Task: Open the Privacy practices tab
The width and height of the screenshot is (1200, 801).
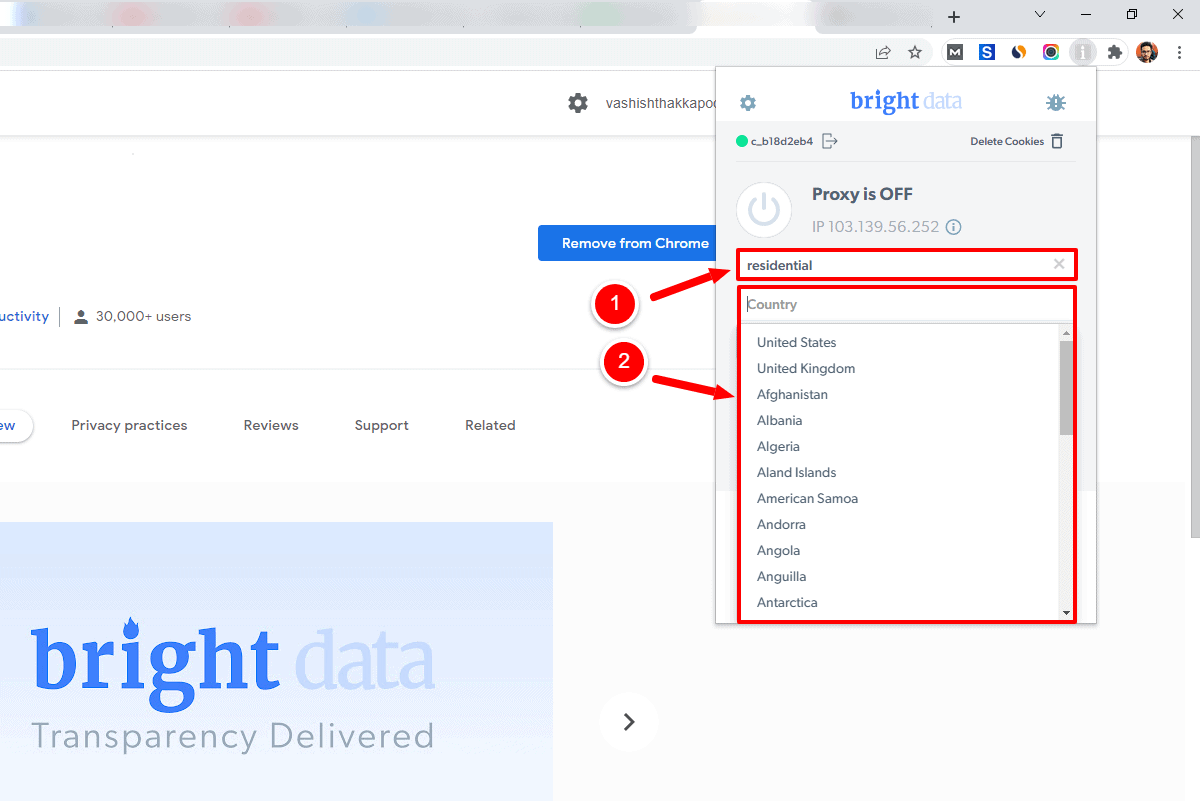Action: click(129, 425)
